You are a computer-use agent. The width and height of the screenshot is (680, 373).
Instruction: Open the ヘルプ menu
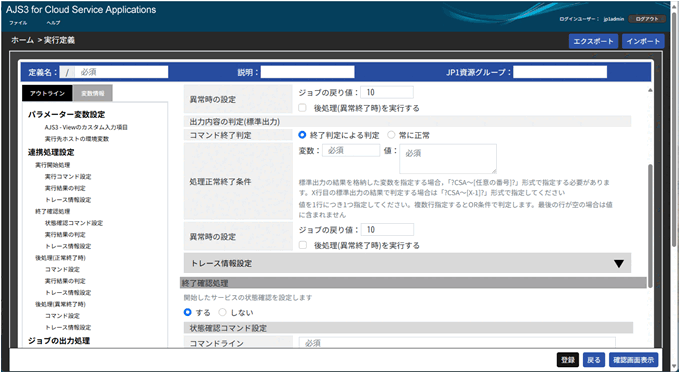(53, 23)
